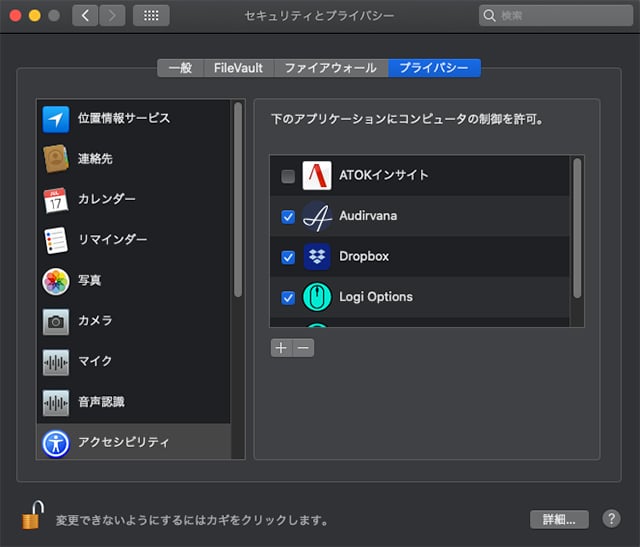The width and height of the screenshot is (640, 547).
Task: Click the Contacts address book icon
Action: [x=56, y=158]
